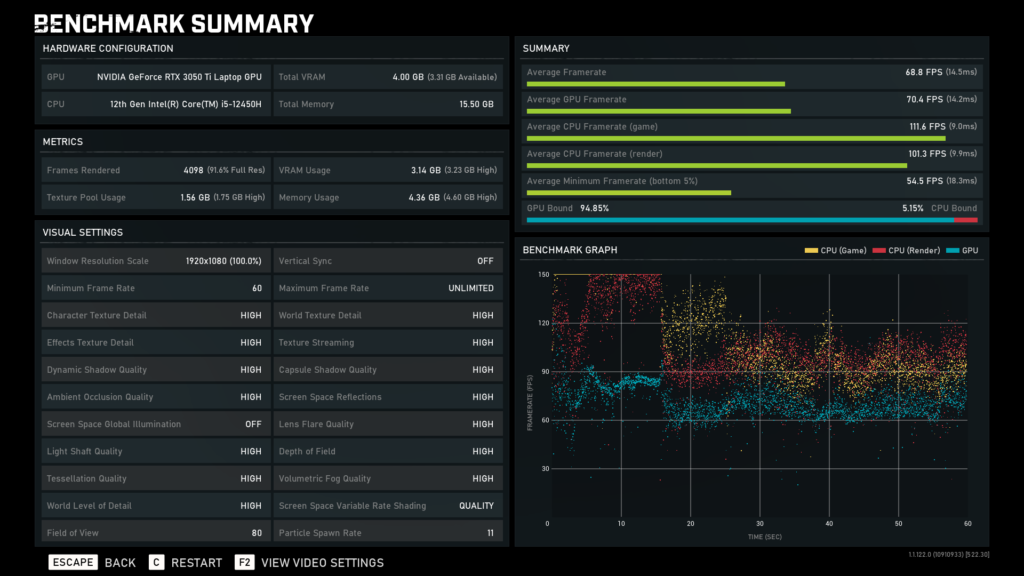This screenshot has width=1024, height=576.
Task: Click the red CPU (Render) legend swatch
Action: [877, 250]
